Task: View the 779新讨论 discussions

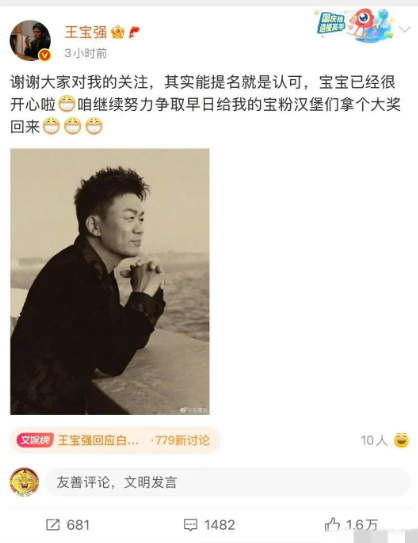Action: click(180, 440)
